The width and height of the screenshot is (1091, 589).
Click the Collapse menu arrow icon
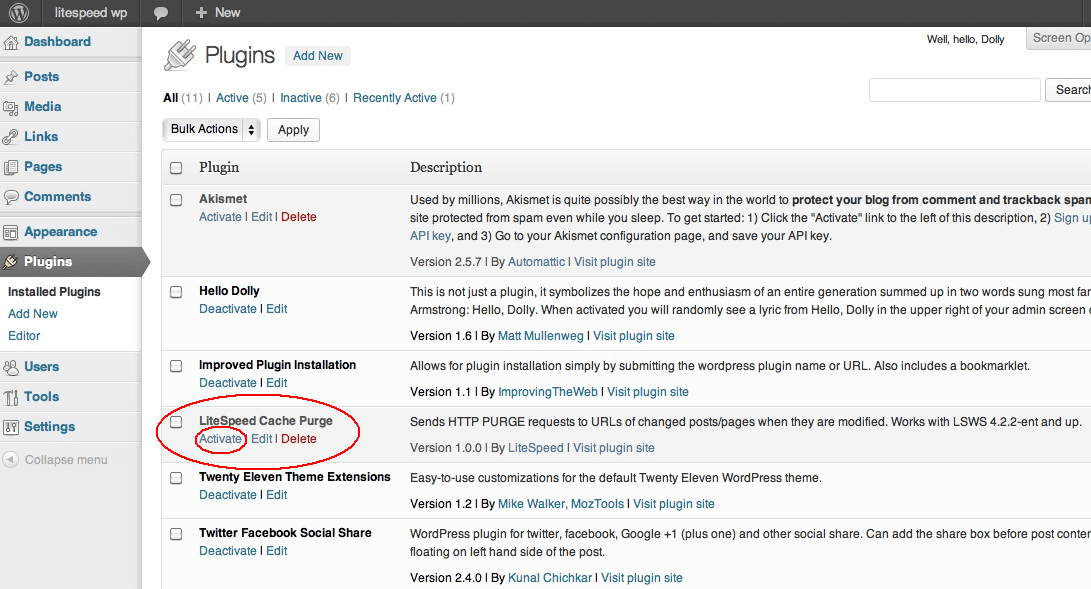point(10,460)
